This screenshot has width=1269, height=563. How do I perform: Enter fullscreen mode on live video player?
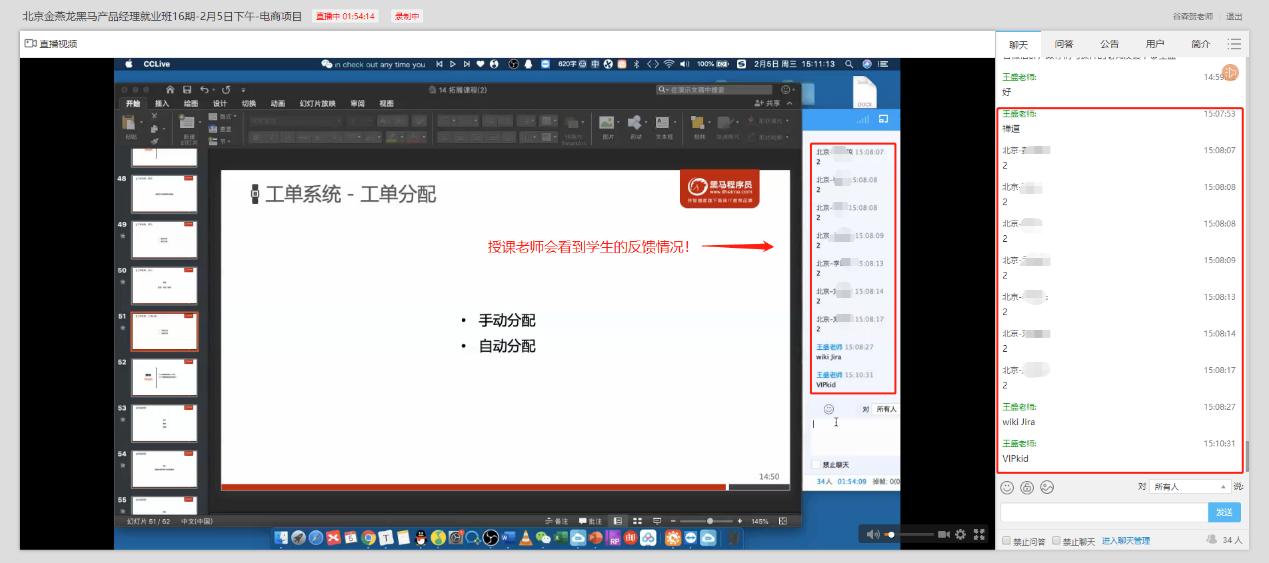click(979, 535)
